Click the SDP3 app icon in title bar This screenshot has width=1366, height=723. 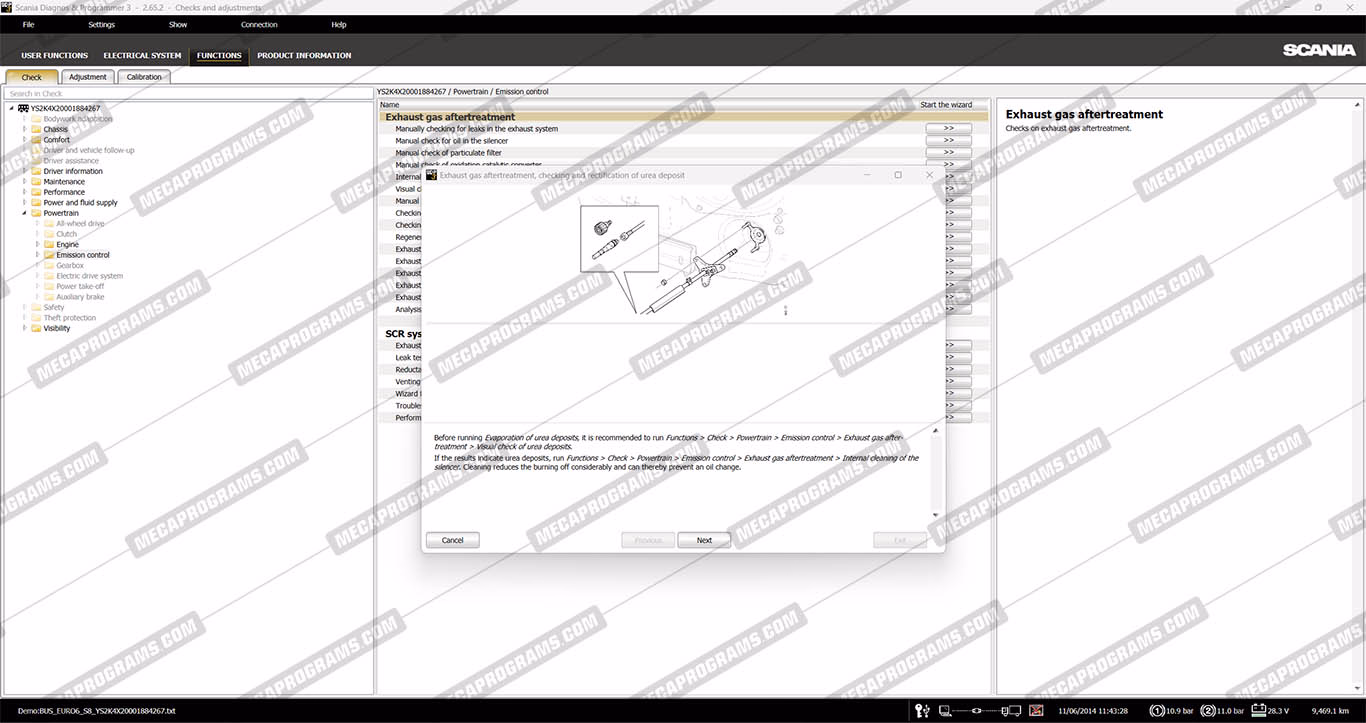click(x=6, y=7)
